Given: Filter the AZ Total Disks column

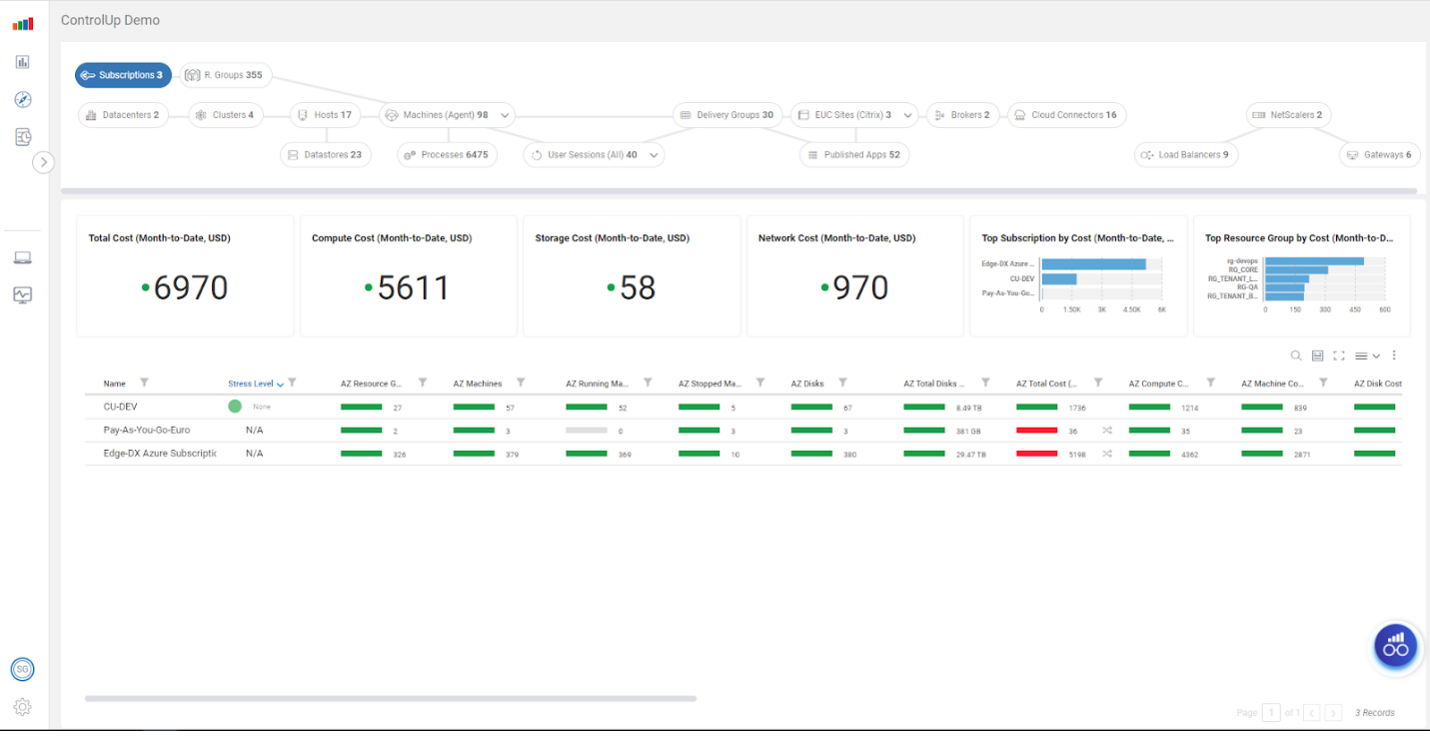Looking at the screenshot, I should tap(986, 383).
